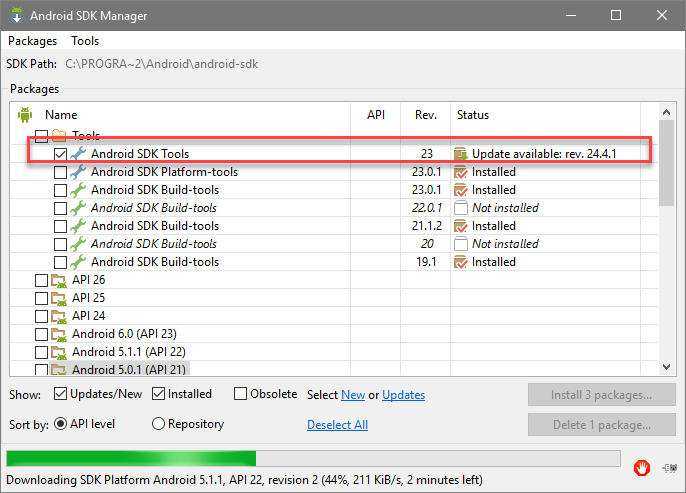Toggle the Updates/New show checkbox
Image resolution: width=686 pixels, height=493 pixels.
(60, 394)
